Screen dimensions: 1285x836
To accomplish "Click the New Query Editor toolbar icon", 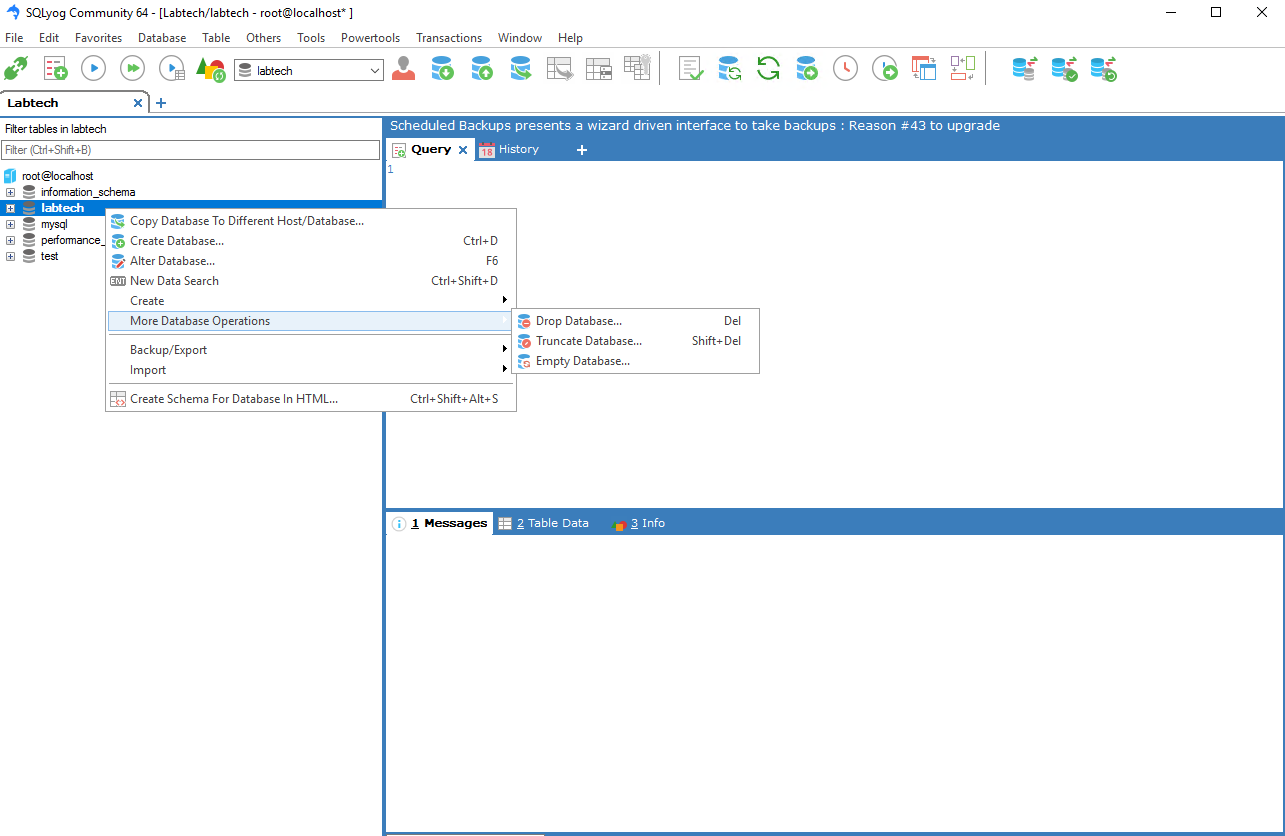I will 55,68.
